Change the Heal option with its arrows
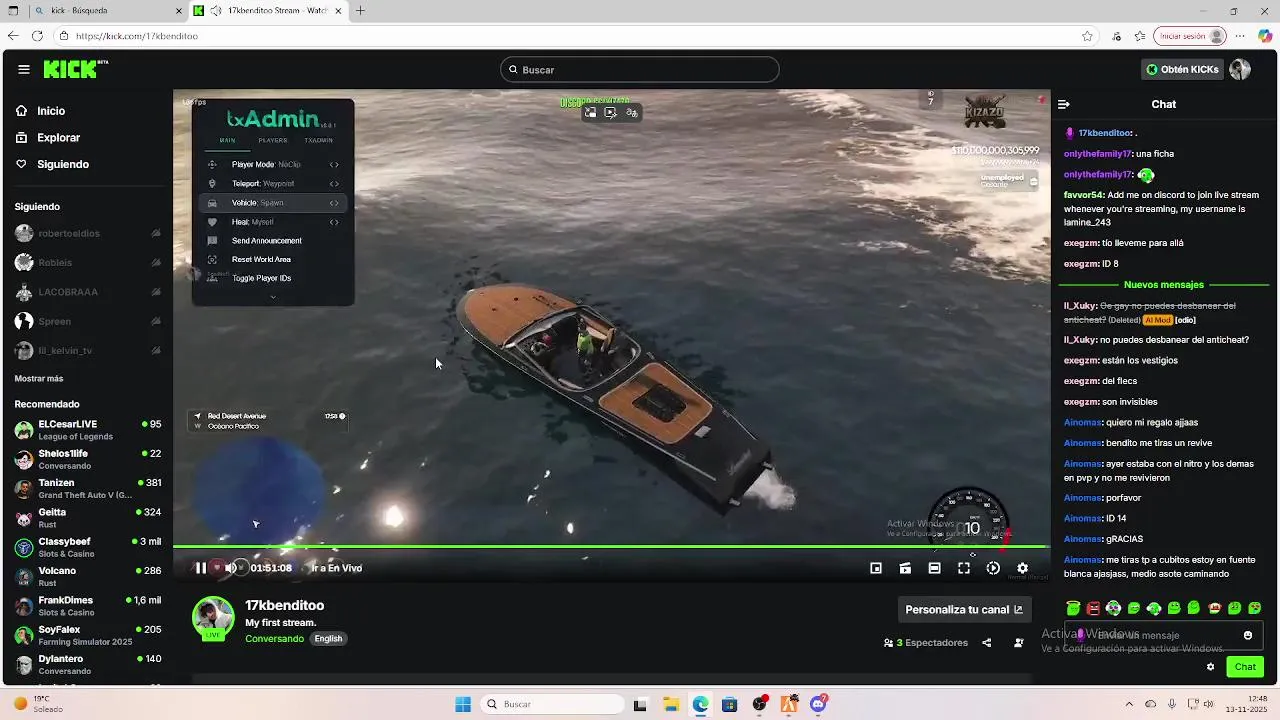This screenshot has width=1280, height=720. [334, 222]
